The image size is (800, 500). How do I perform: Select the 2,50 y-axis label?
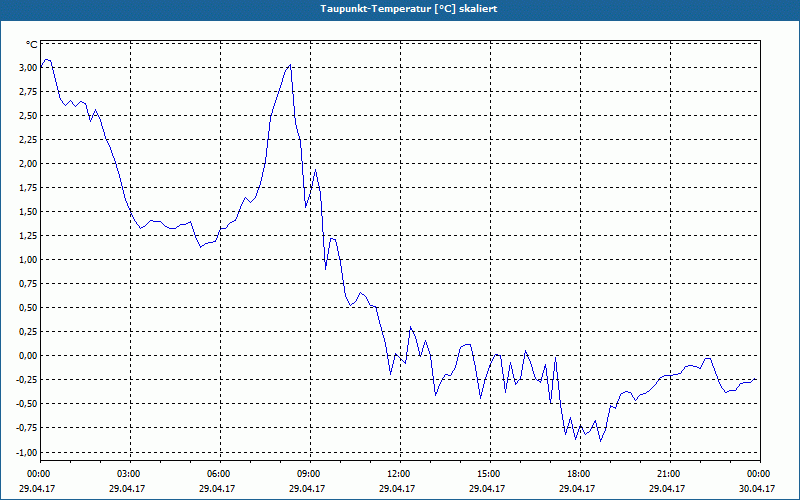tap(28, 115)
